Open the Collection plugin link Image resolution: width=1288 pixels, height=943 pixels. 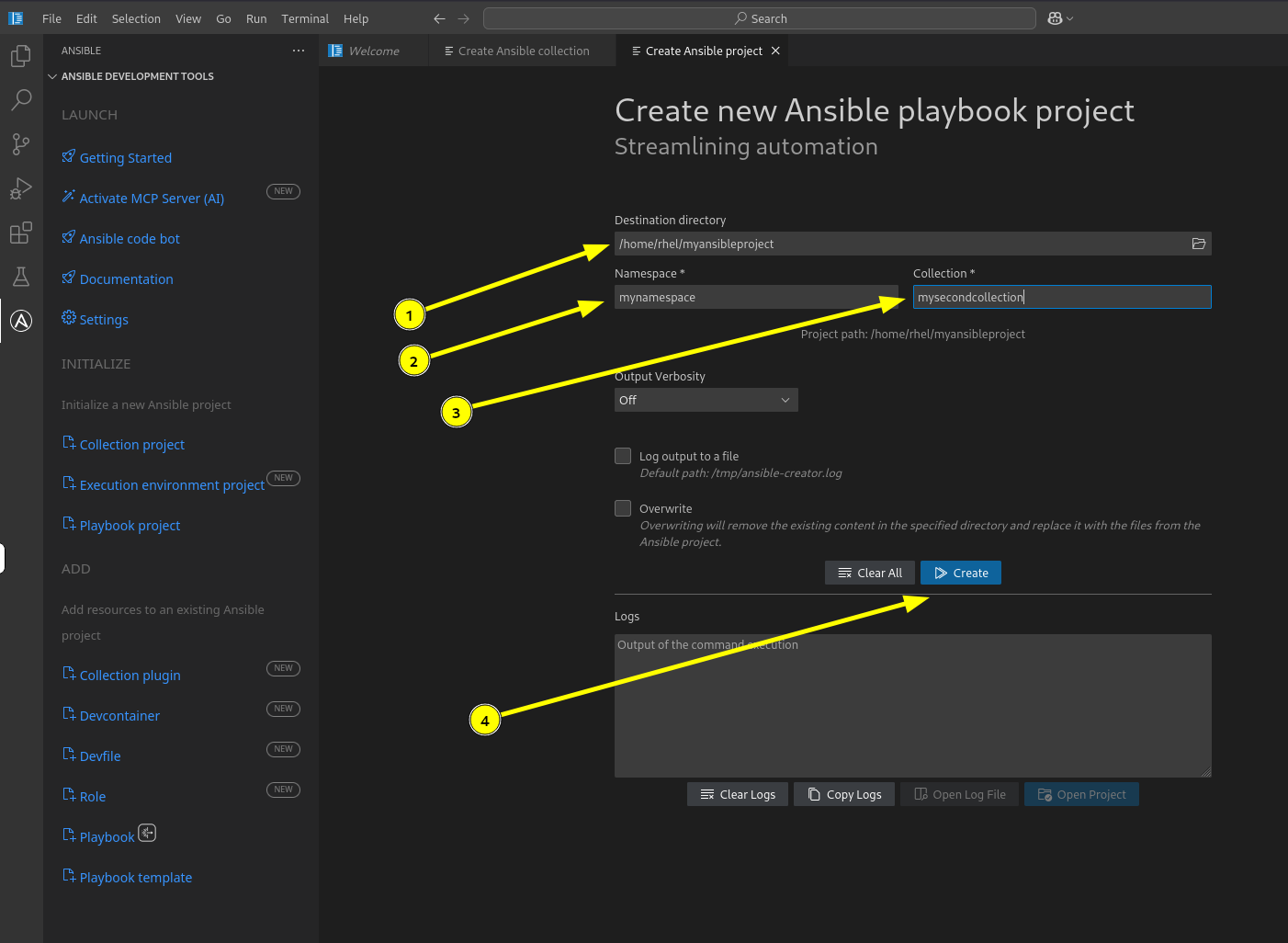pyautogui.click(x=130, y=676)
